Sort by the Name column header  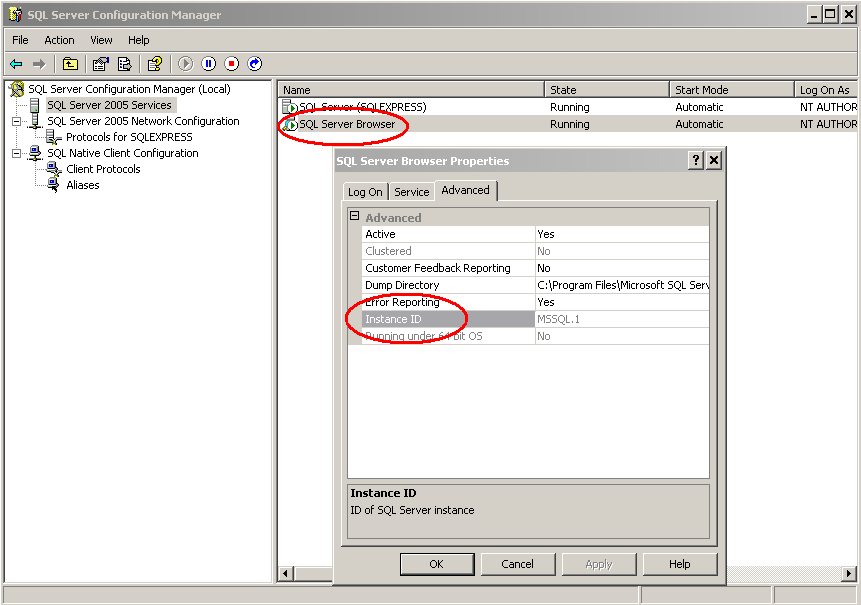(x=411, y=90)
